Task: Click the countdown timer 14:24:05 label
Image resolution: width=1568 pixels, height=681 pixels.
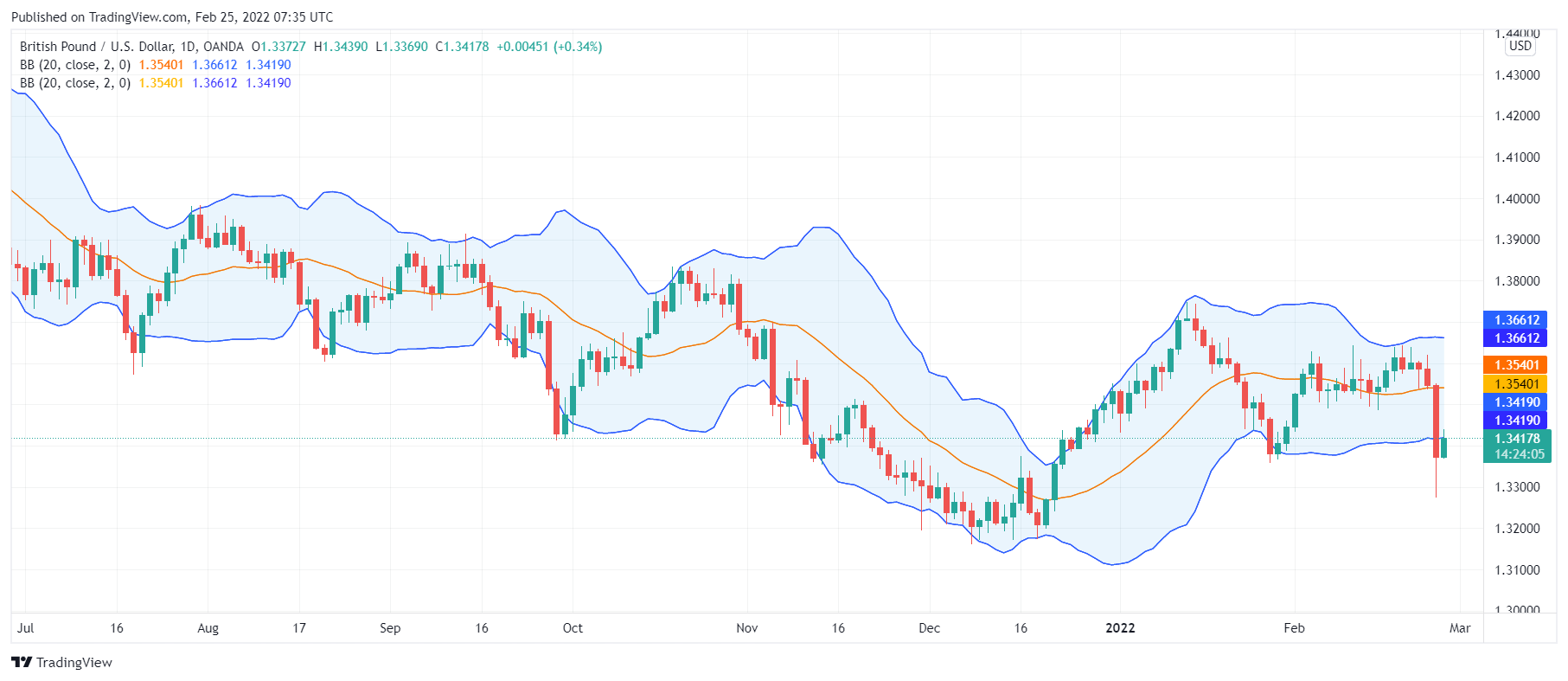Action: point(1517,454)
